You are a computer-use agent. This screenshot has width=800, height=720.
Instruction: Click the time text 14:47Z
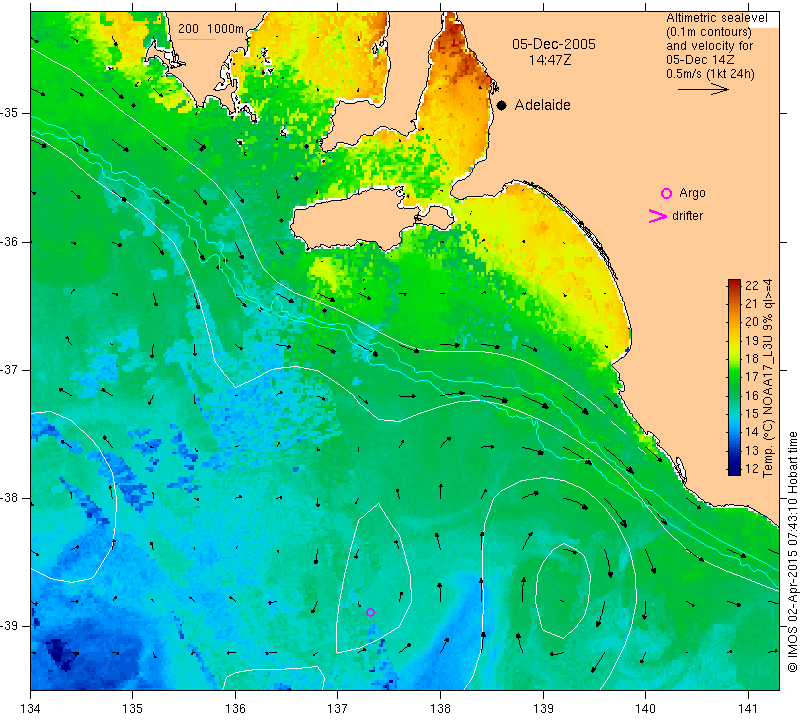(550, 60)
